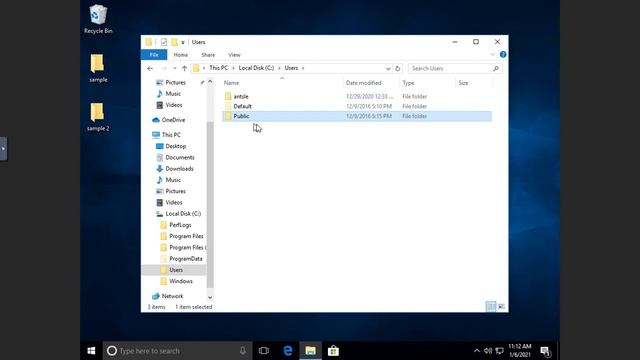Open the Recycle Bin desktop icon
Image resolution: width=640 pixels, height=360 pixels.
(98, 19)
